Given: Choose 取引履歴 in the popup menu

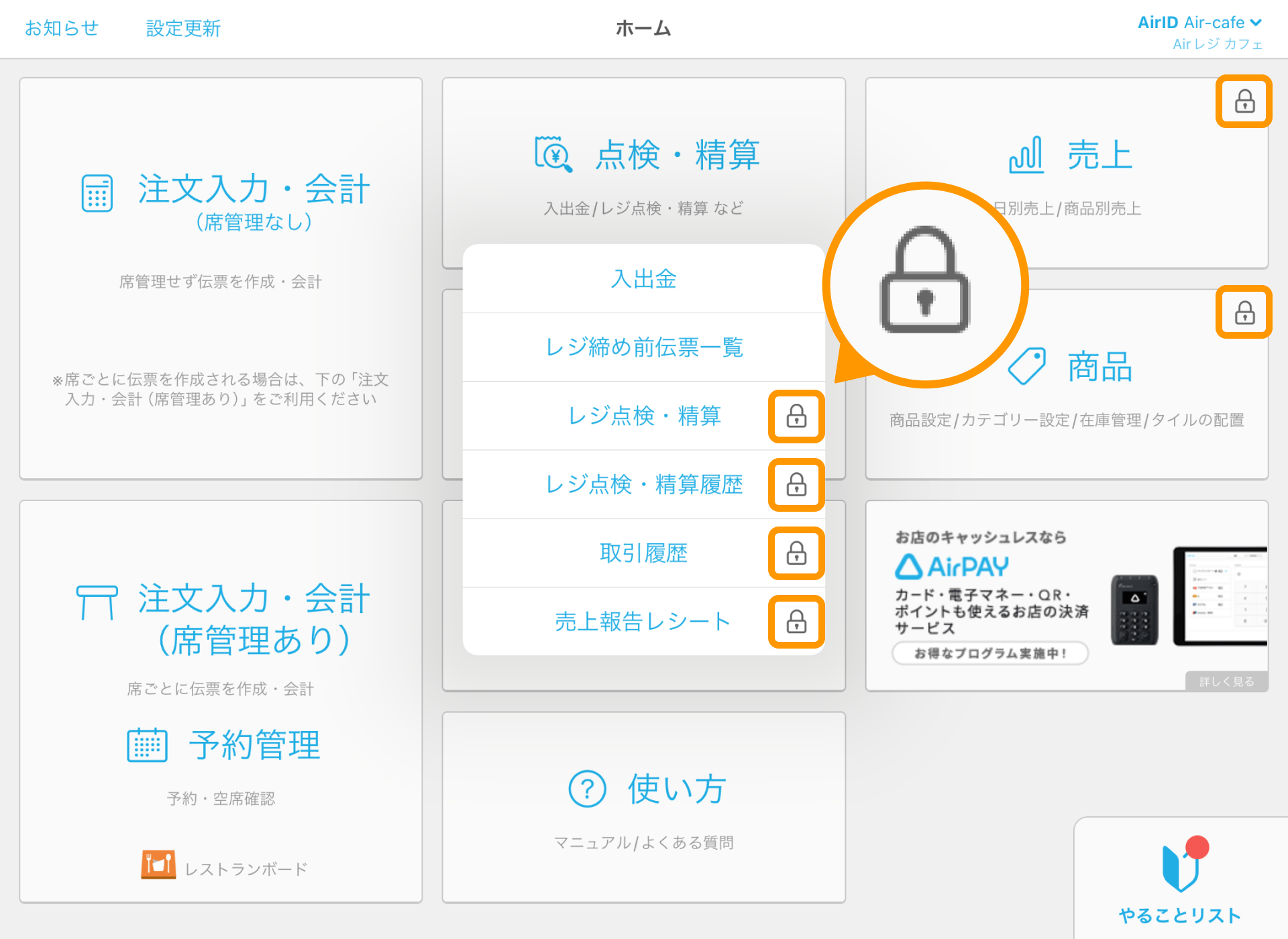Looking at the screenshot, I should [x=643, y=553].
